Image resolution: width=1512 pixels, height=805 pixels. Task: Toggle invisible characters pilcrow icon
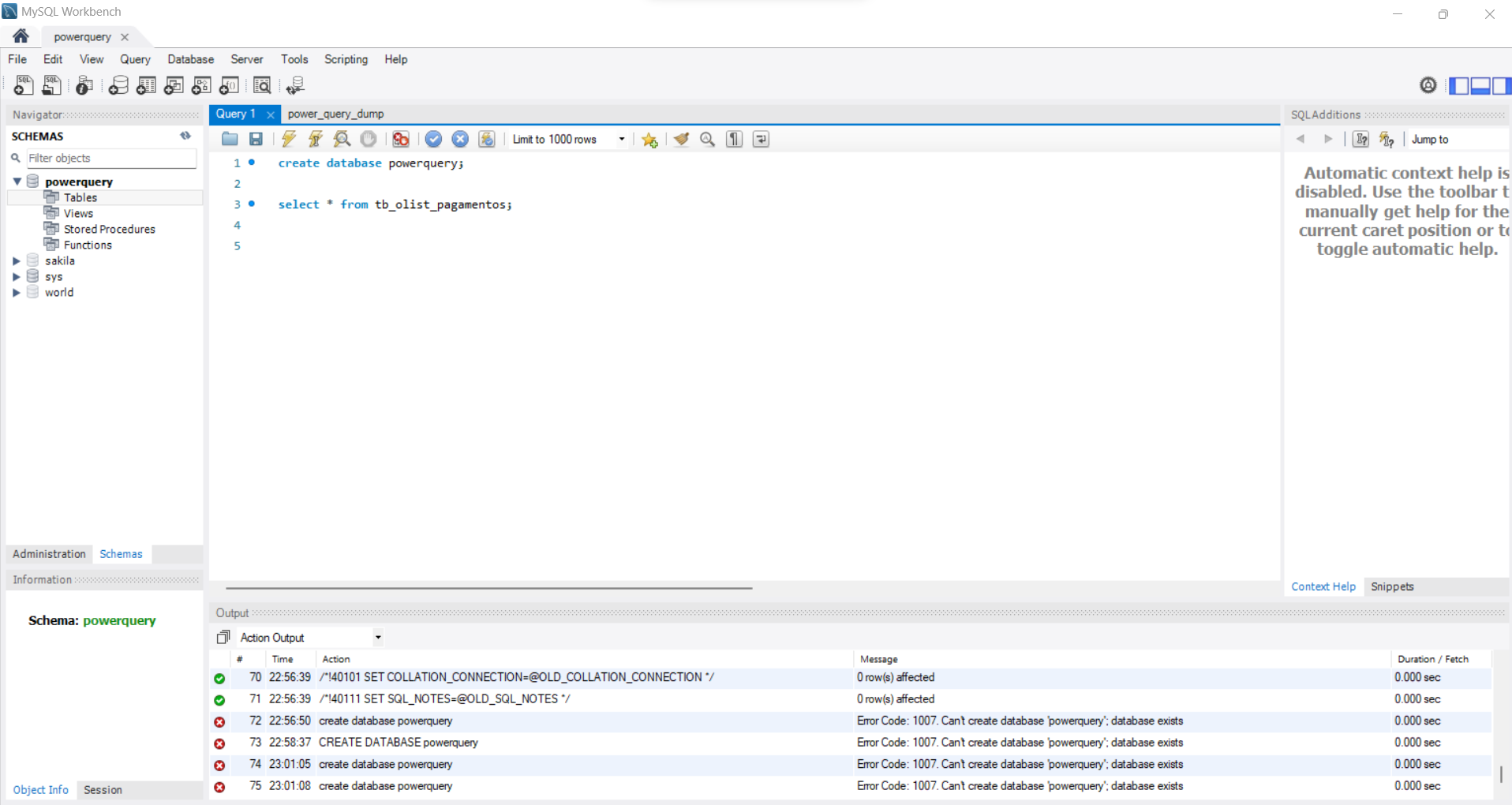(x=735, y=139)
